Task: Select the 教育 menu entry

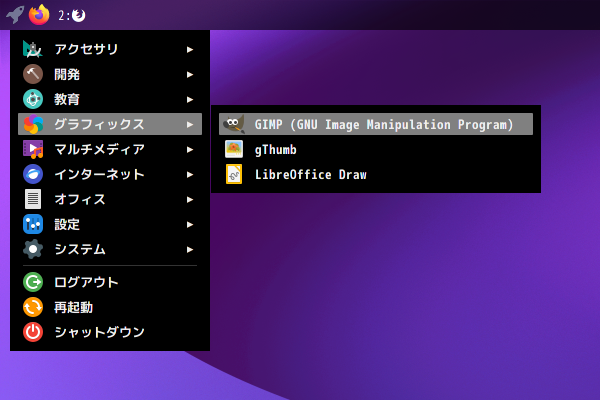Action: tap(110, 99)
